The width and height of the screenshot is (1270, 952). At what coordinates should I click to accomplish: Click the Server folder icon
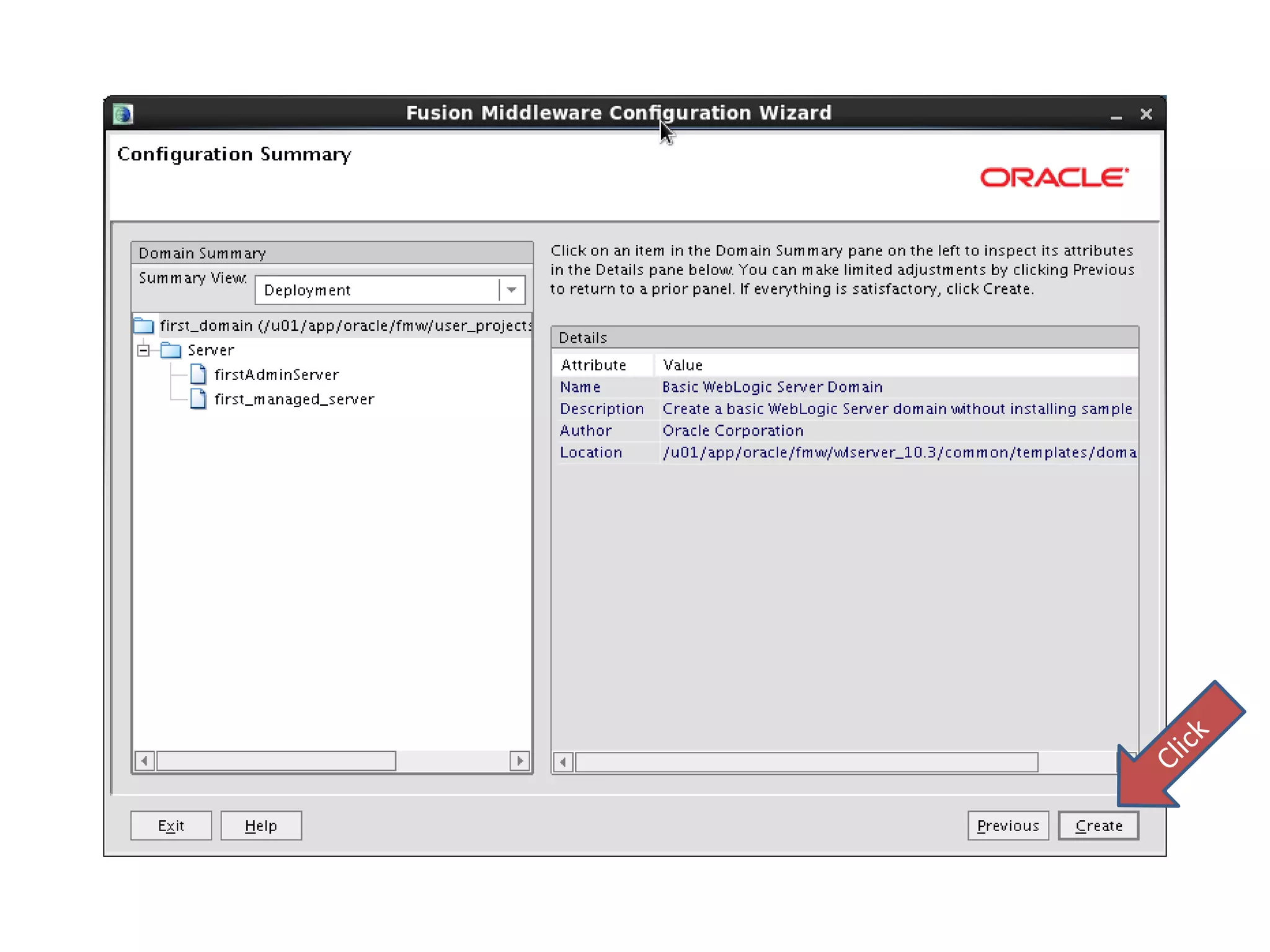point(171,350)
